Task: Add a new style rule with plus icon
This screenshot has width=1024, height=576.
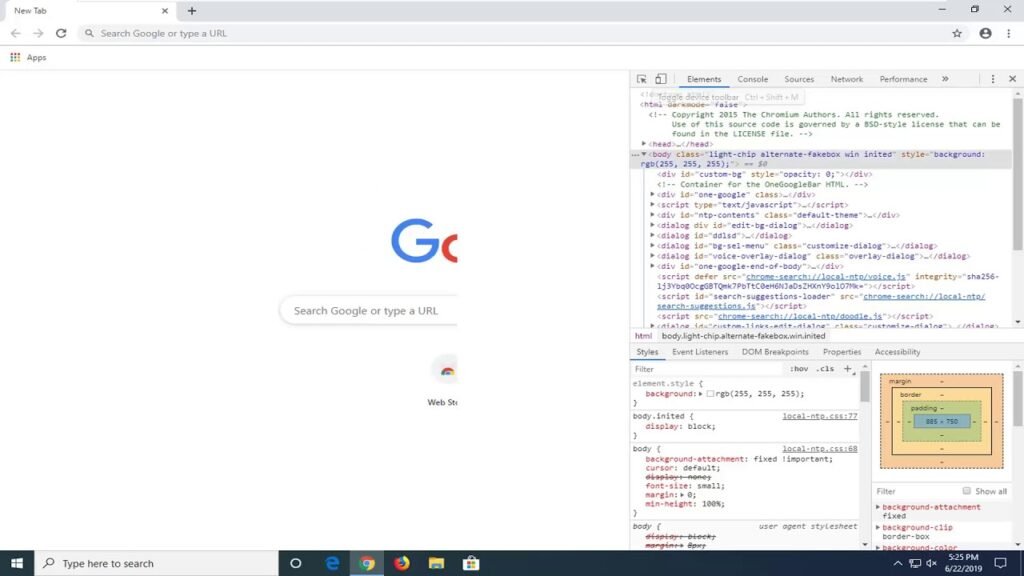Action: [x=848, y=369]
